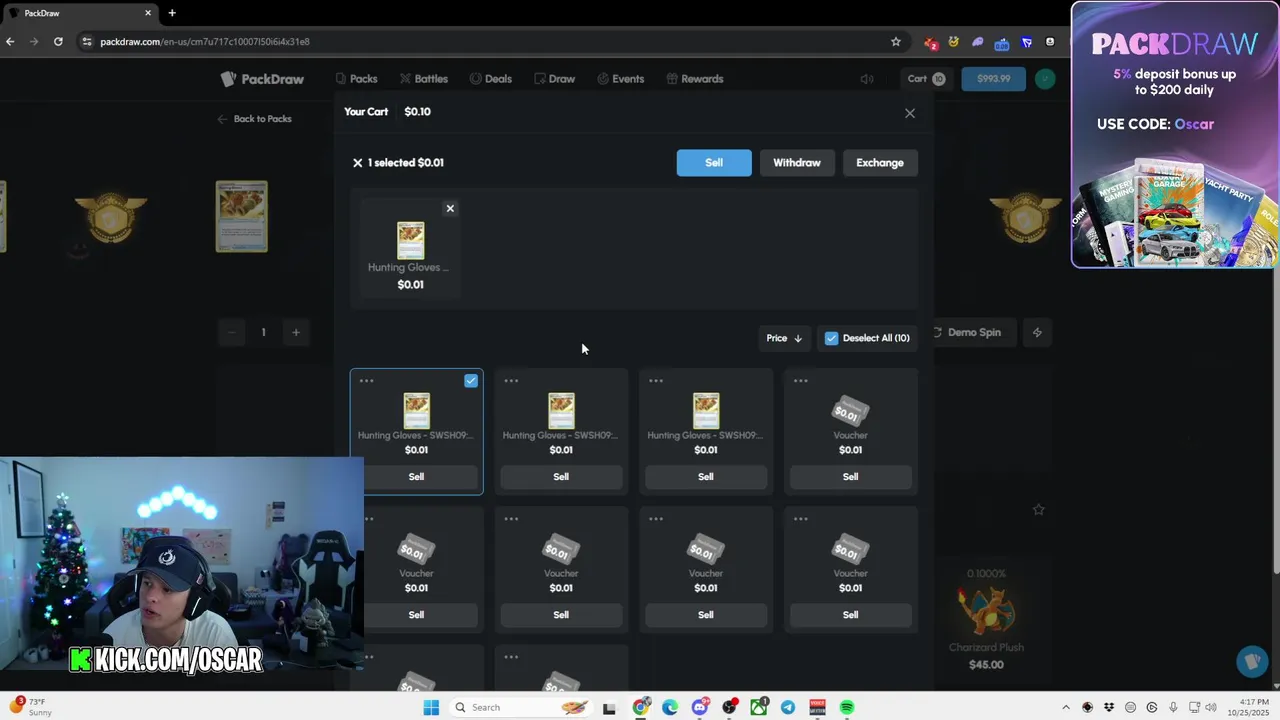
Task: Open the Packs nav item
Action: (x=356, y=79)
